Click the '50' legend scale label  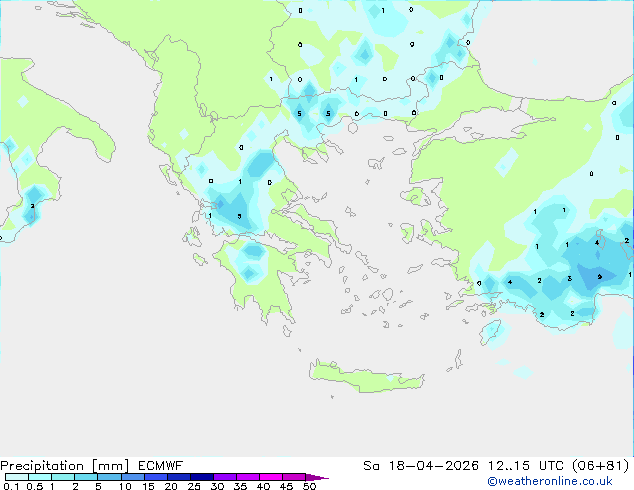pyautogui.click(x=309, y=486)
